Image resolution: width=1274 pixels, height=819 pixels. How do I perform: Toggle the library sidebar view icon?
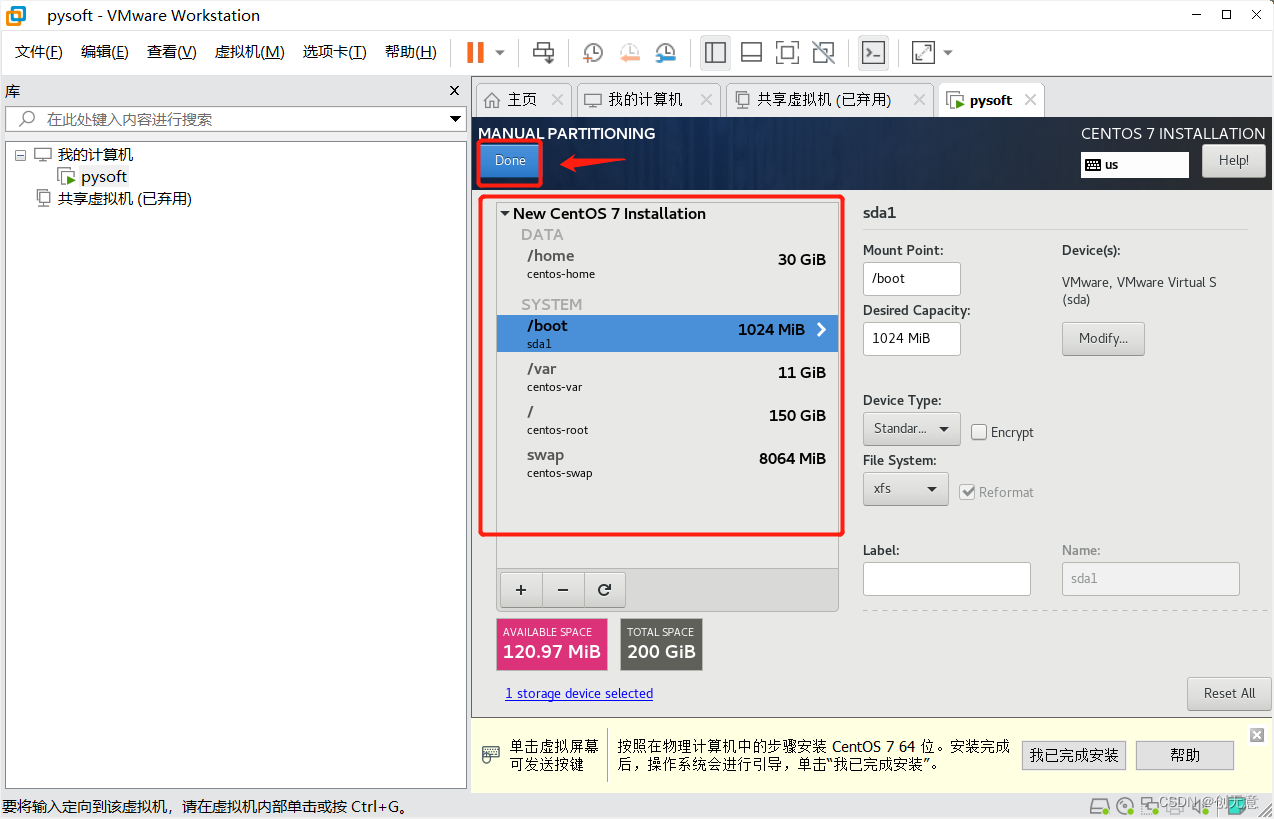click(715, 52)
